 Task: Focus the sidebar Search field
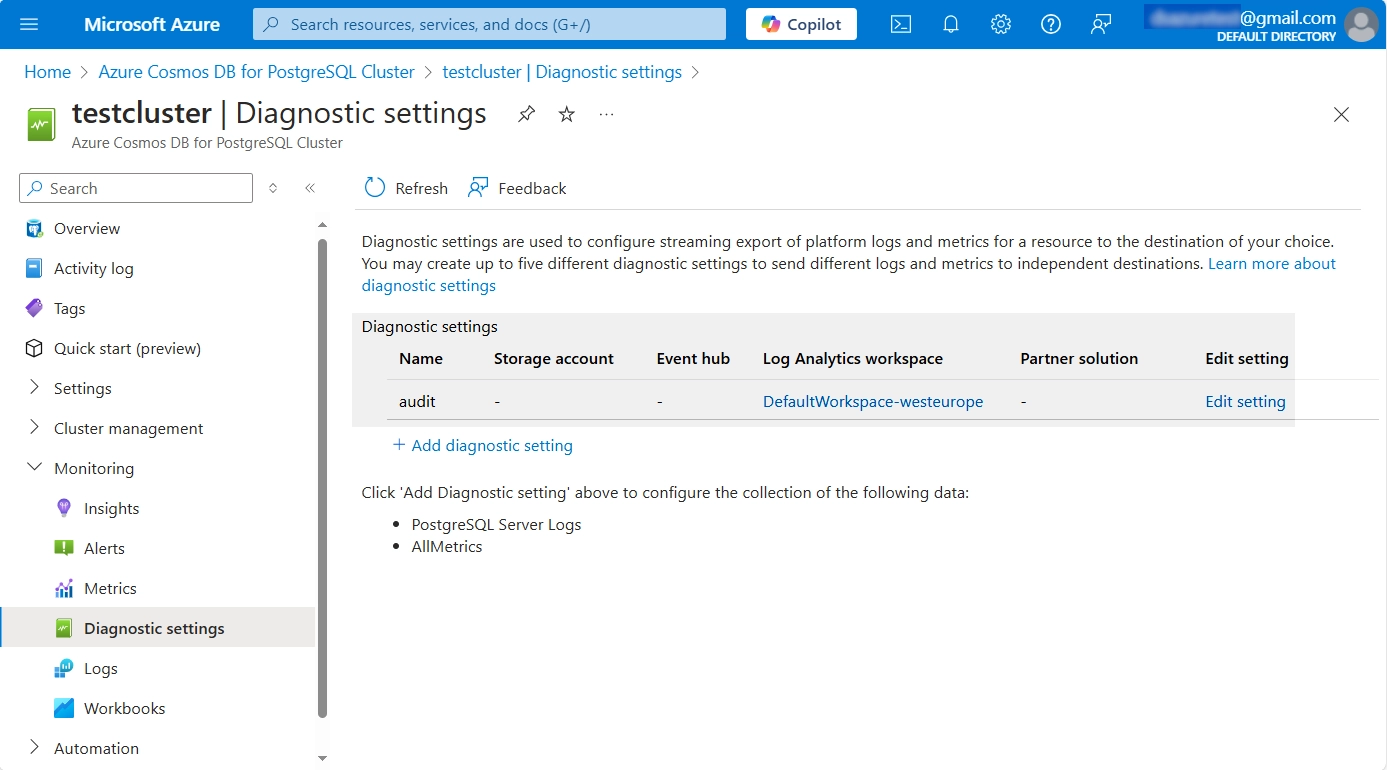pos(136,188)
